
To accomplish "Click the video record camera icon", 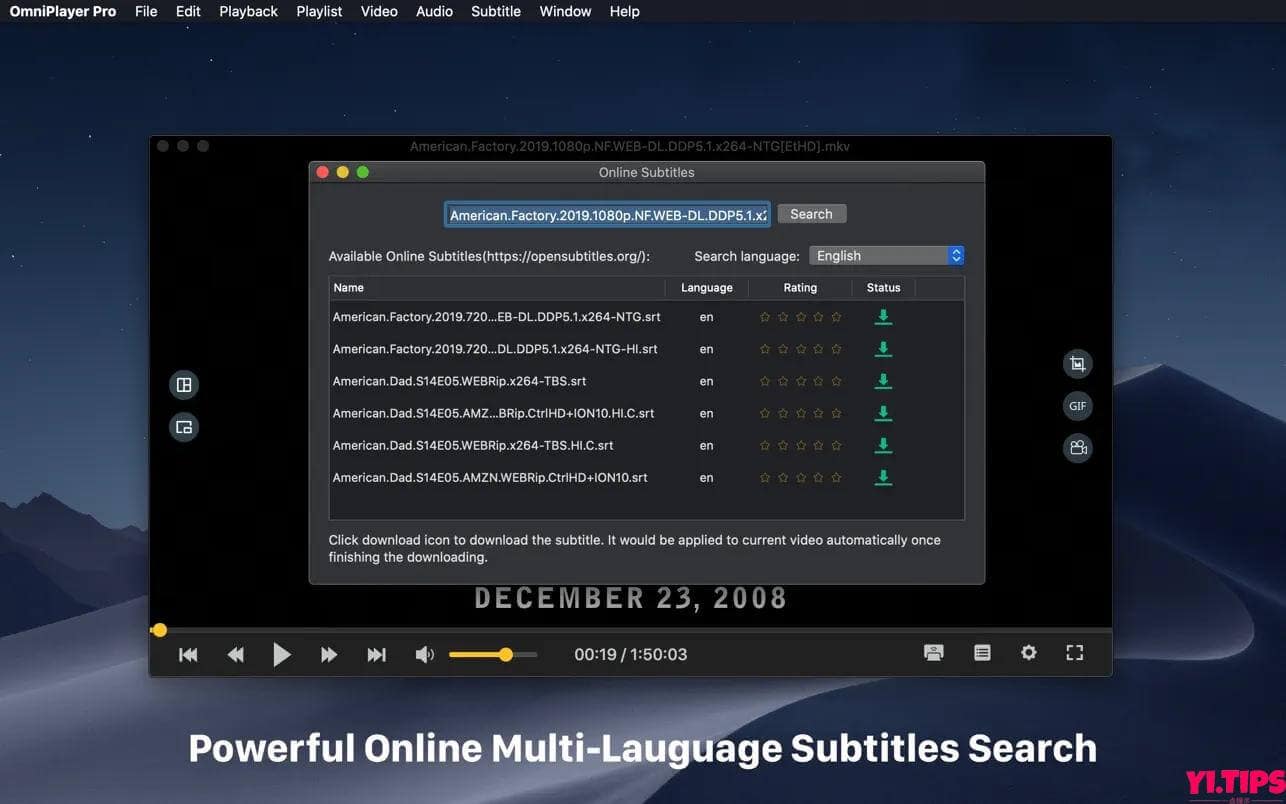I will pos(1077,448).
